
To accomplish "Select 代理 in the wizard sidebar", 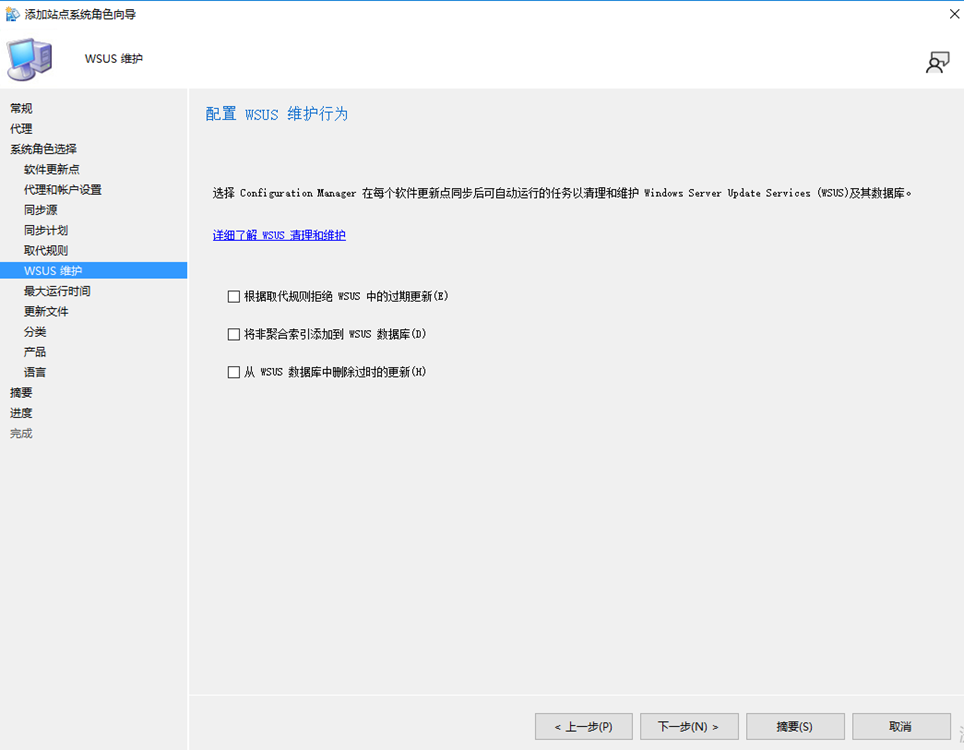I will coord(22,128).
